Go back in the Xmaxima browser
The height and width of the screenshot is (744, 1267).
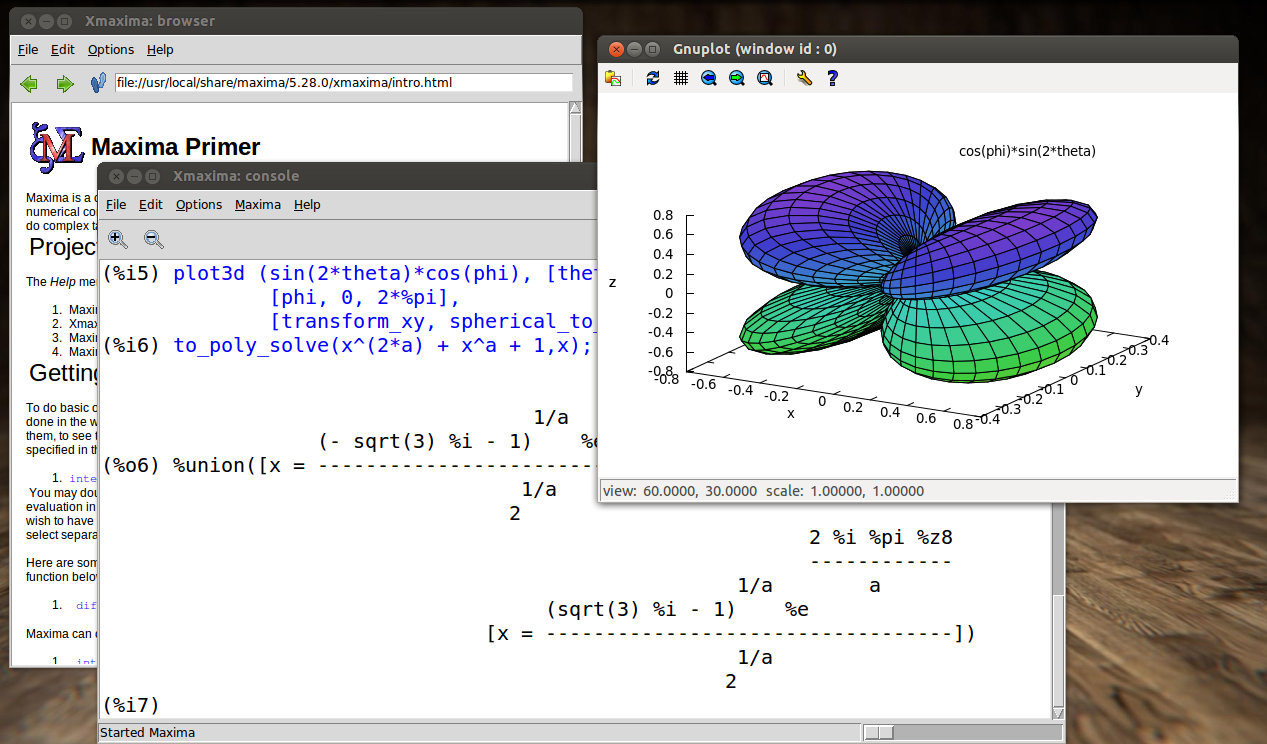tap(29, 84)
